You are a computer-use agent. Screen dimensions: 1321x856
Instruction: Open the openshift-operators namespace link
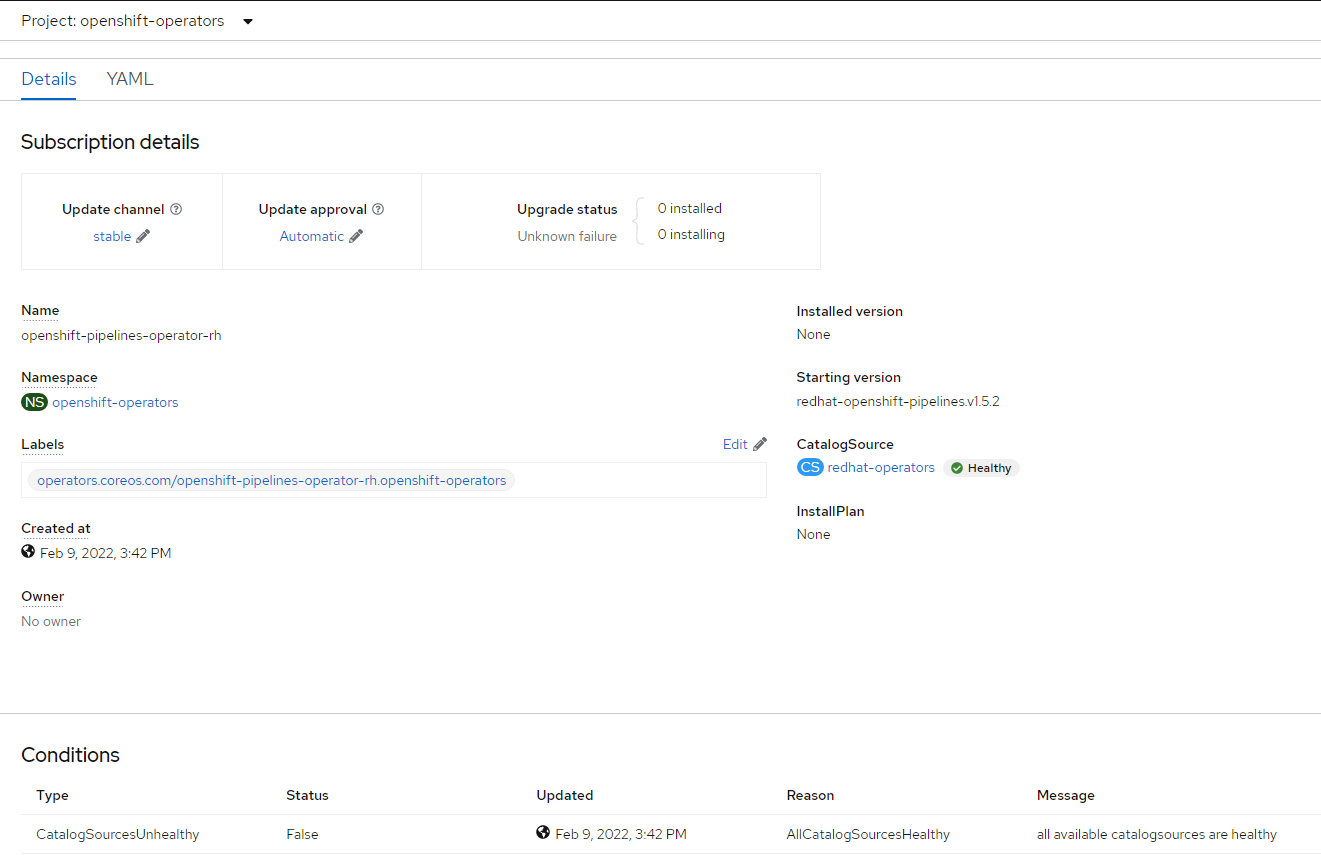pos(115,402)
